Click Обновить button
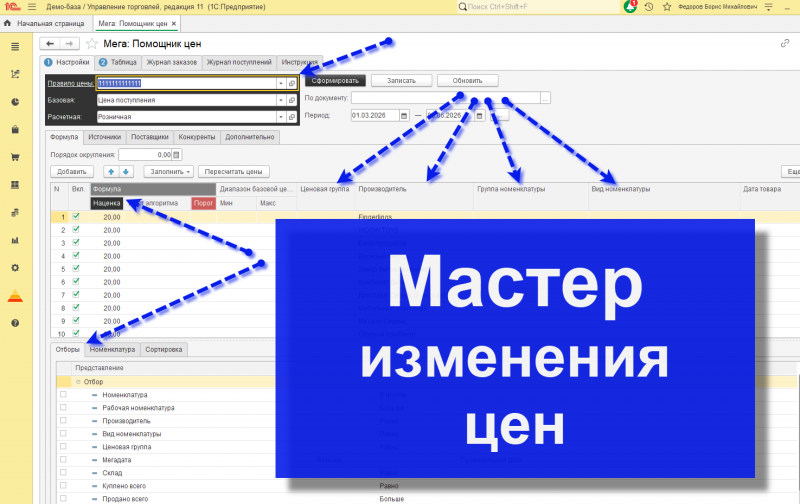 click(467, 81)
